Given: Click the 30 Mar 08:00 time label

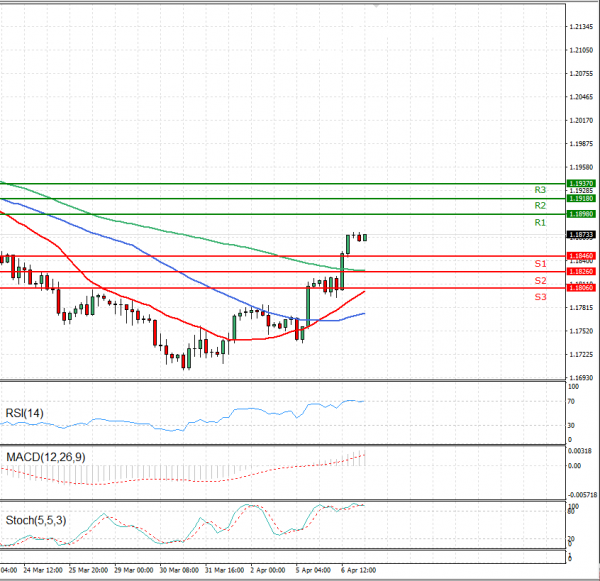Looking at the screenshot, I should [x=179, y=570].
